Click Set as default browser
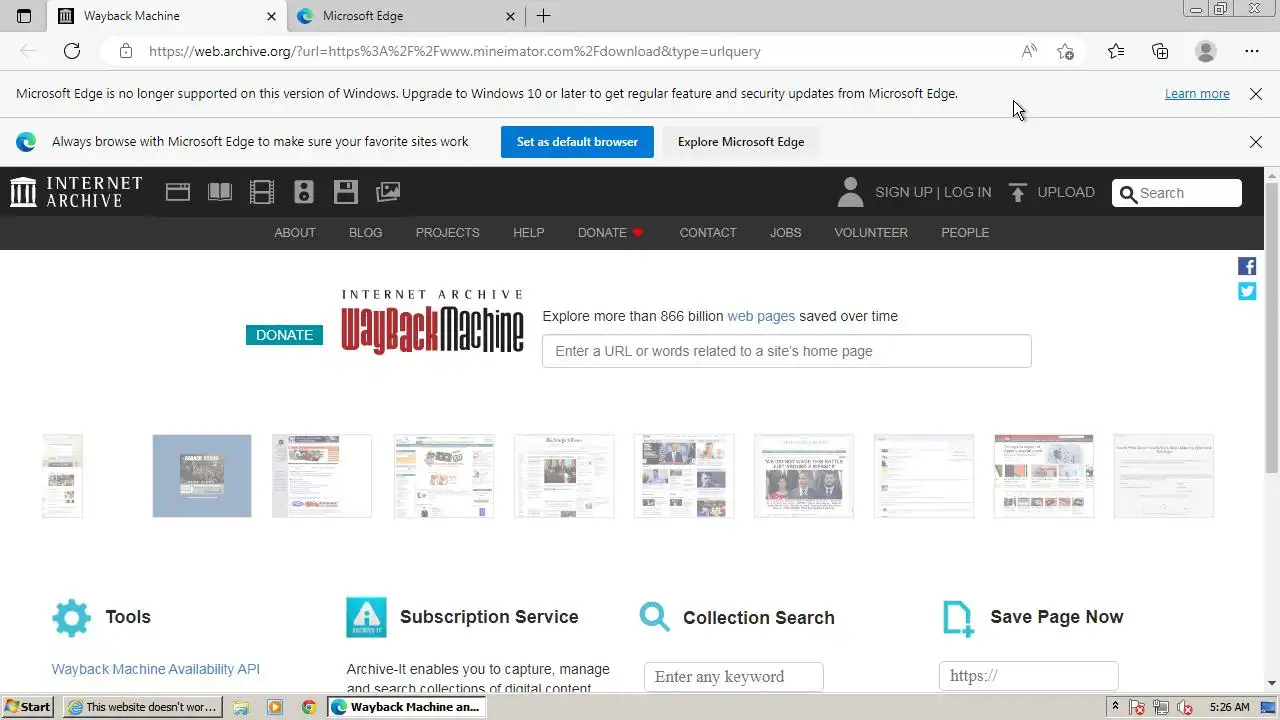1280x720 pixels. tap(577, 142)
